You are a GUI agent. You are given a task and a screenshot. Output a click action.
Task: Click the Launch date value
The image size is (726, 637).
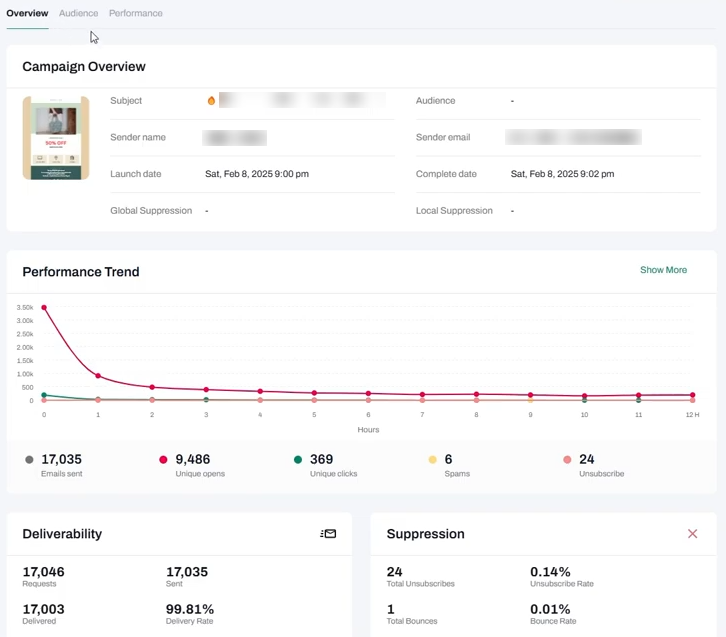[257, 174]
